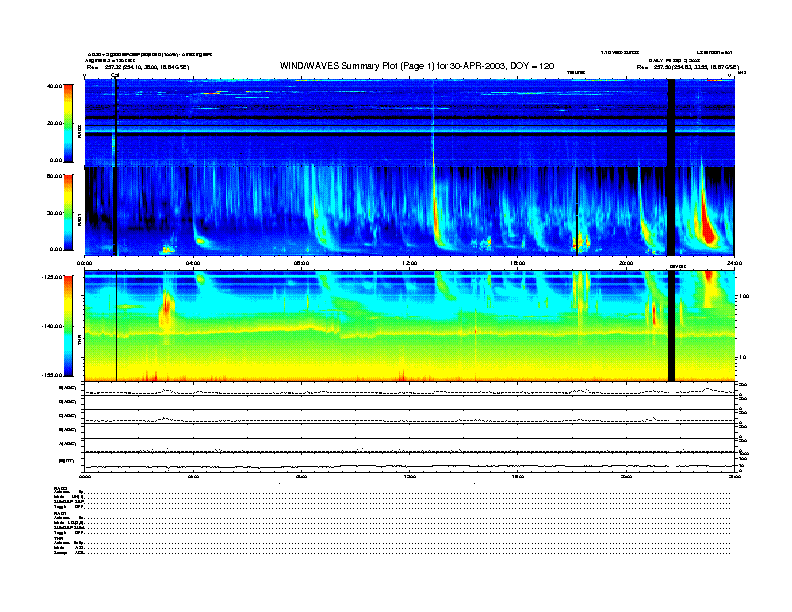Click the RAD2 vertical axis label
The image size is (792, 612).
[80, 131]
